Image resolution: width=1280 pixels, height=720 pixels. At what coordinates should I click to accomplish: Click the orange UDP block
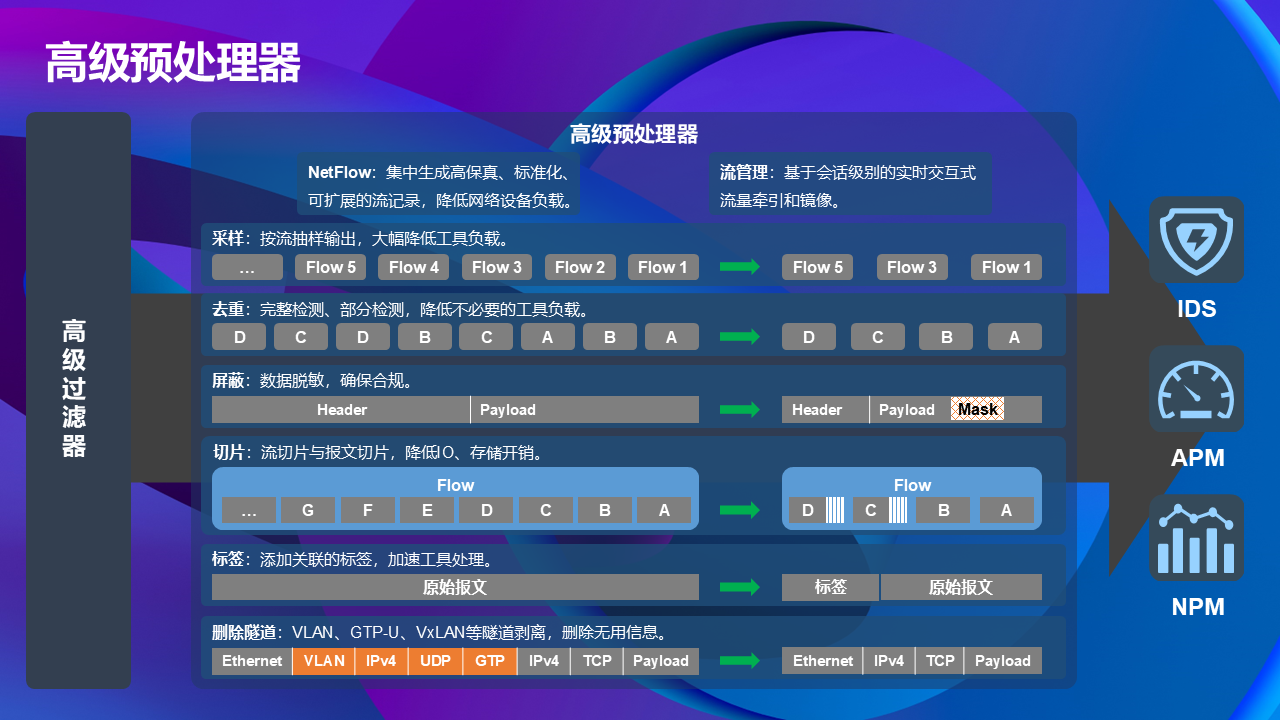coord(435,661)
